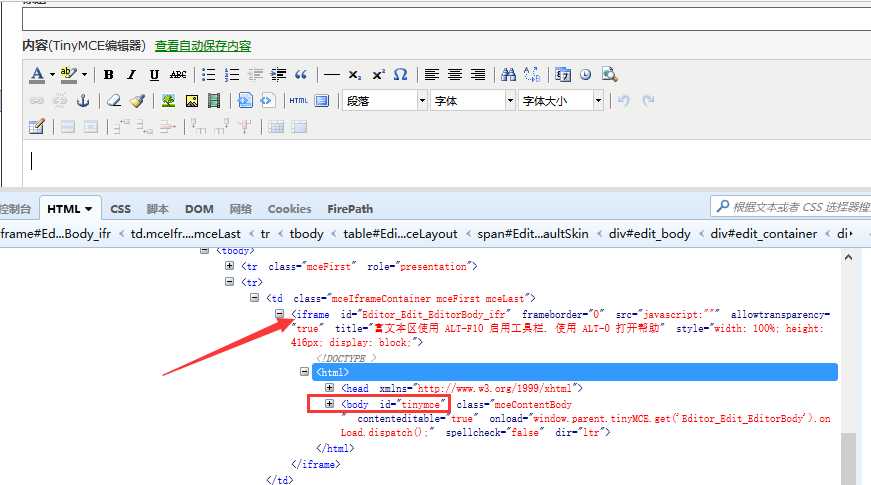Open the highlight color picker arrow
The height and width of the screenshot is (485, 871).
pos(84,74)
